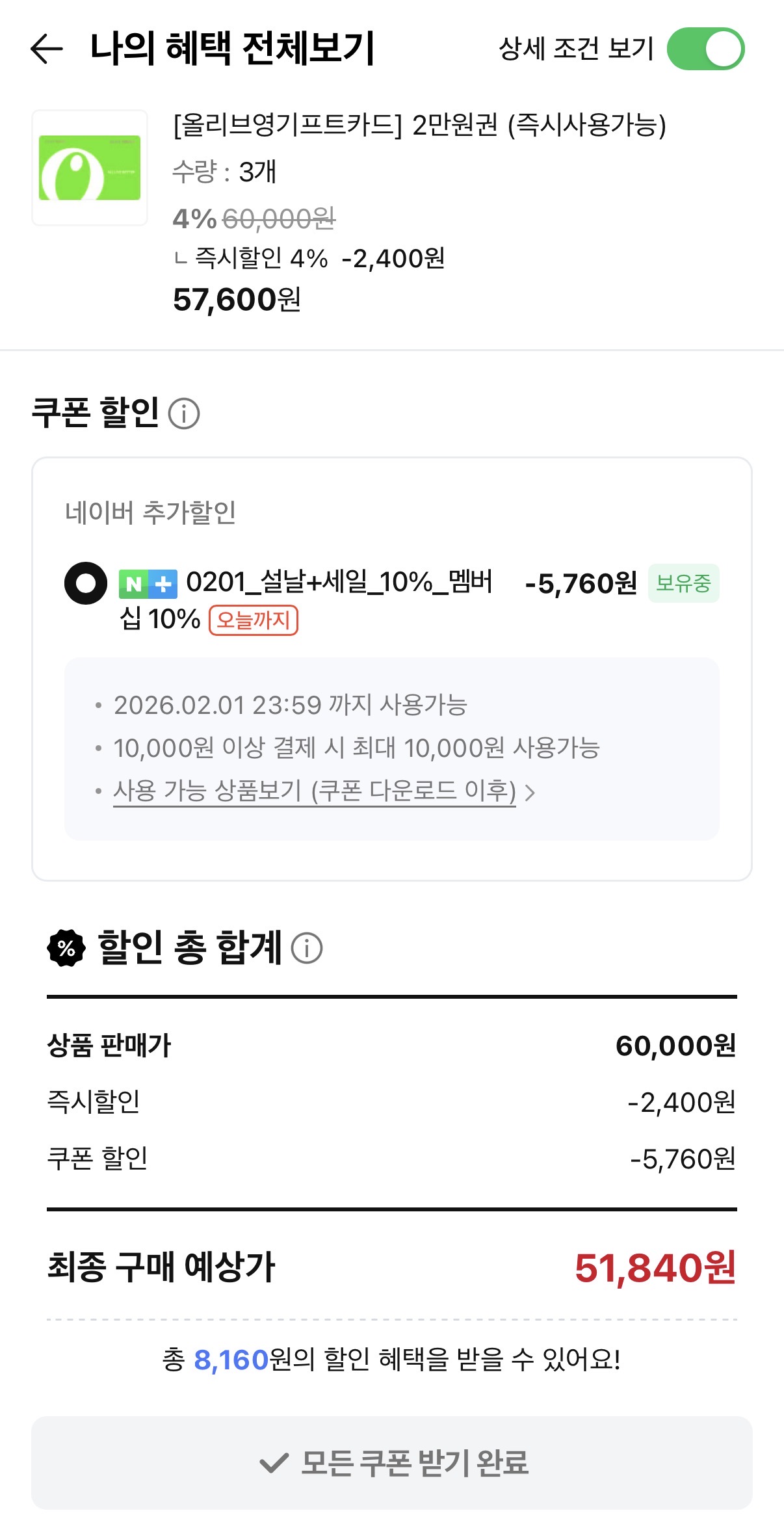Tap the 8,160원 total discount amount
Image resolution: width=784 pixels, height=1528 pixels.
click(231, 1360)
